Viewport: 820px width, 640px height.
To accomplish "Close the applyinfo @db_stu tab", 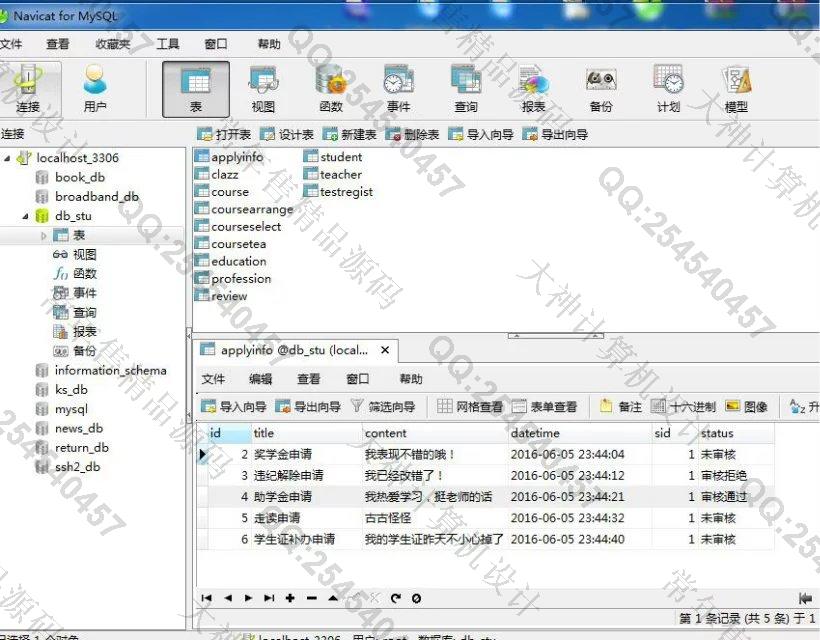I will (x=385, y=350).
